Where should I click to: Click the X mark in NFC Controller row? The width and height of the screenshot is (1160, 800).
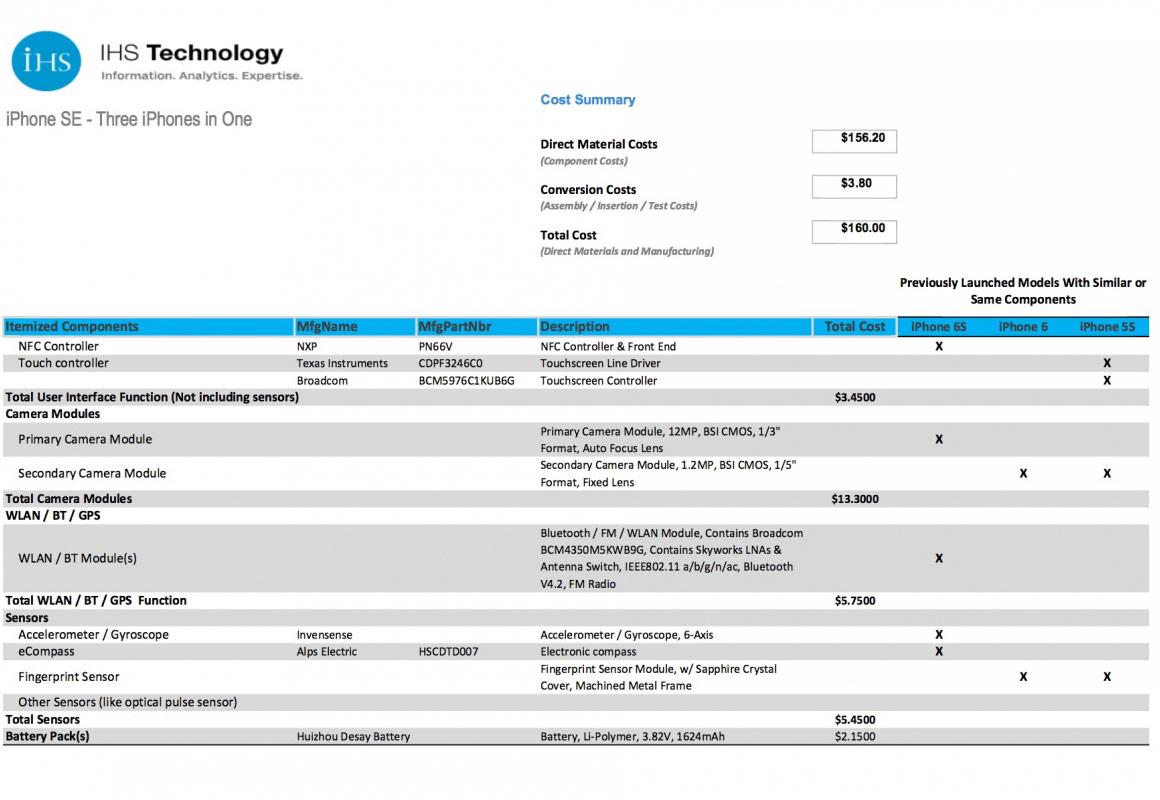click(939, 346)
